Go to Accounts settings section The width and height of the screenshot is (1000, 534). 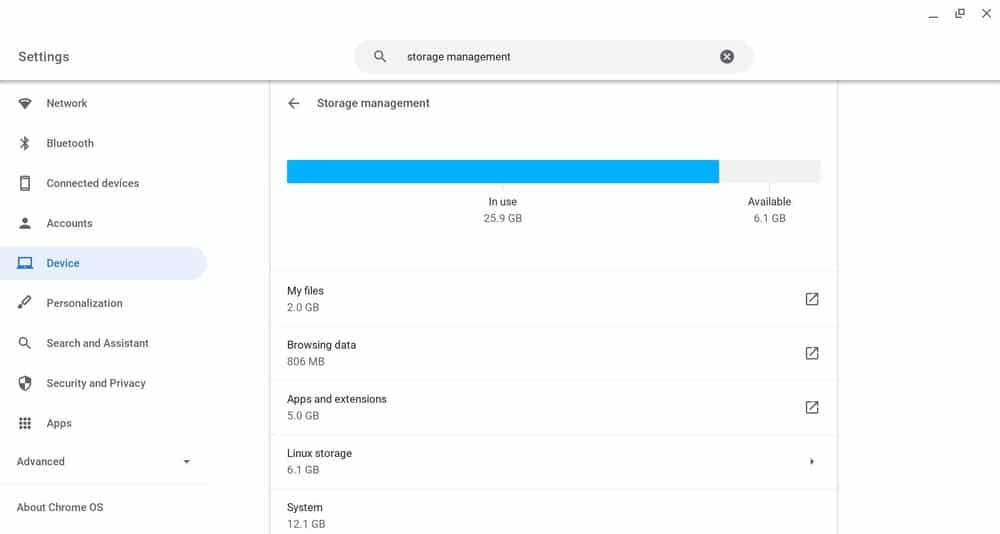(x=69, y=223)
